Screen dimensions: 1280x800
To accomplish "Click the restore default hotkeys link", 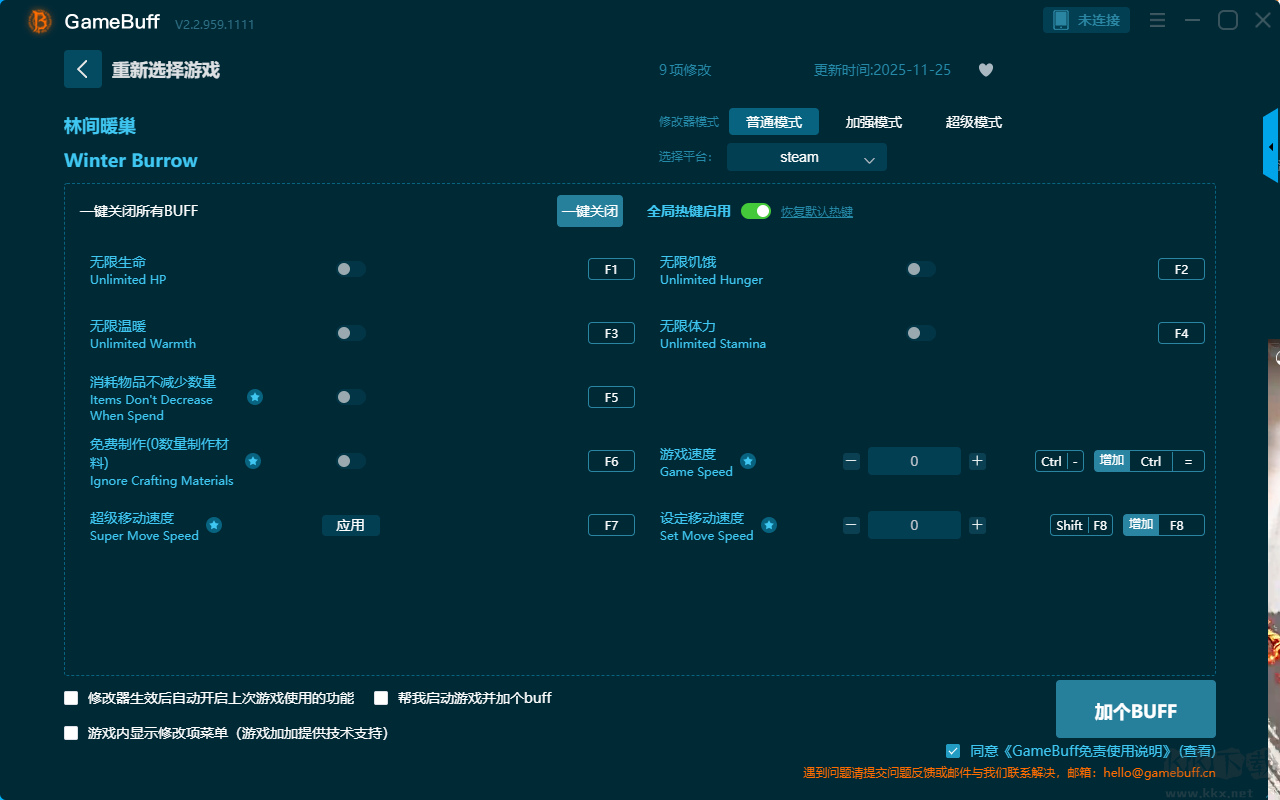I will point(816,212).
